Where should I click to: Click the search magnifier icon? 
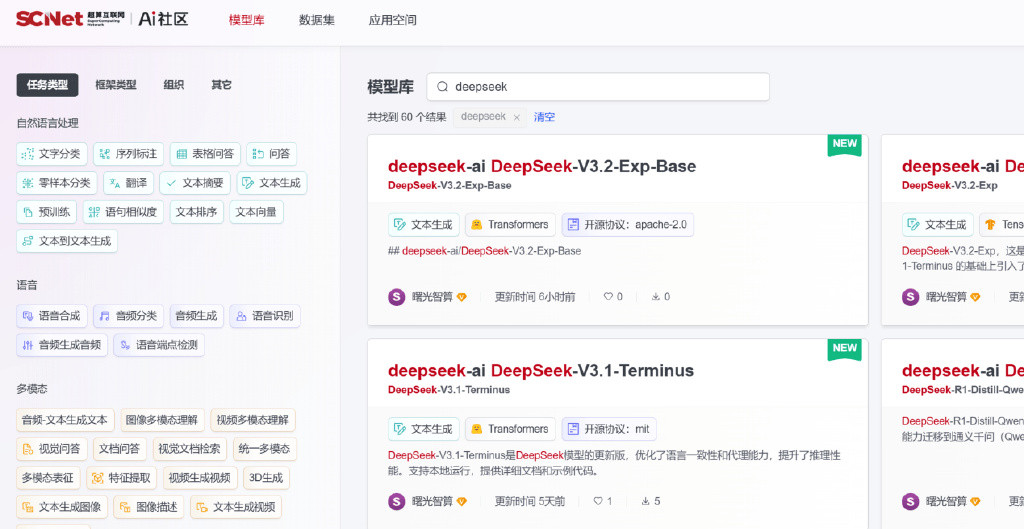coord(442,87)
